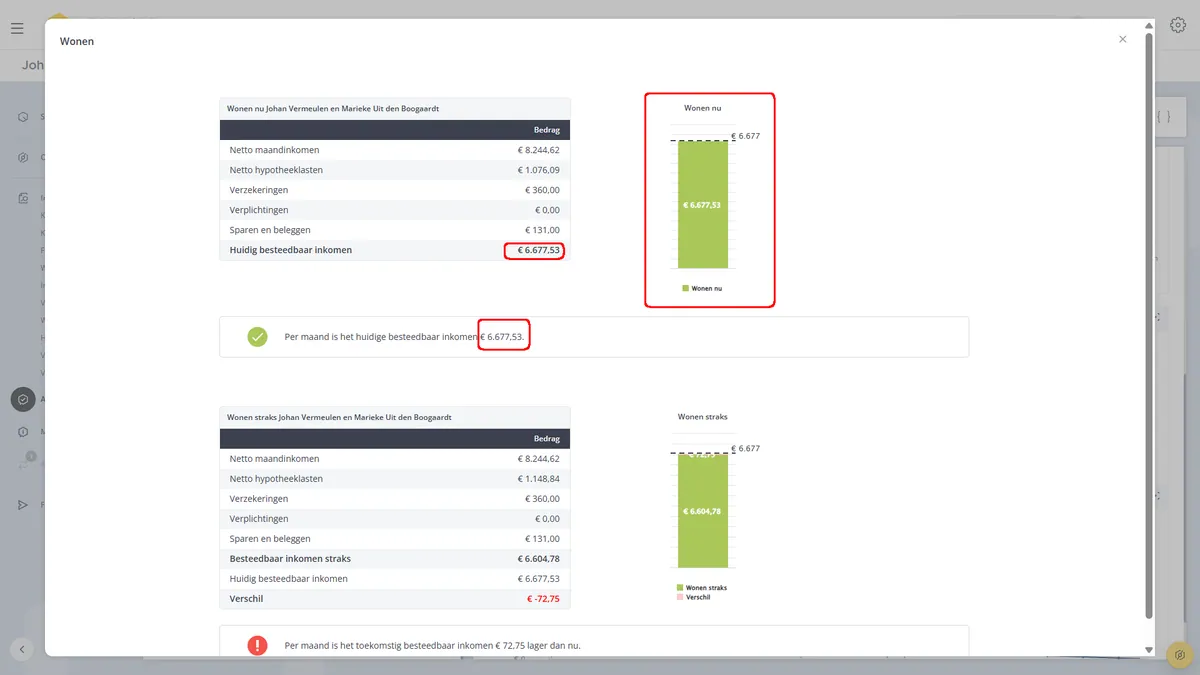Viewport: 1200px width, 675px height.
Task: Collapse the sidebar with the bottom-left chevron
Action: 22,649
